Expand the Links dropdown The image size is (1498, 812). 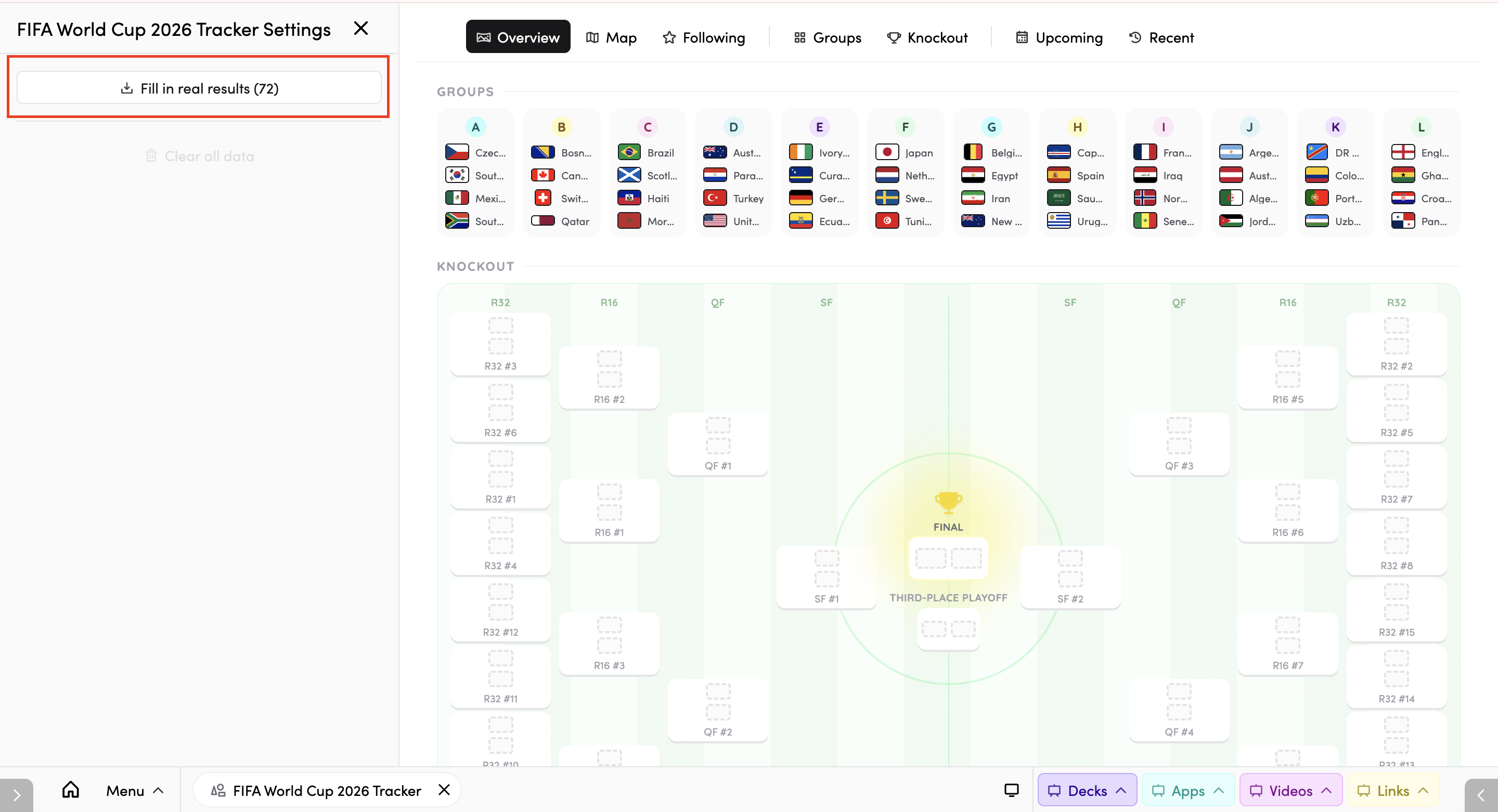pos(1393,791)
